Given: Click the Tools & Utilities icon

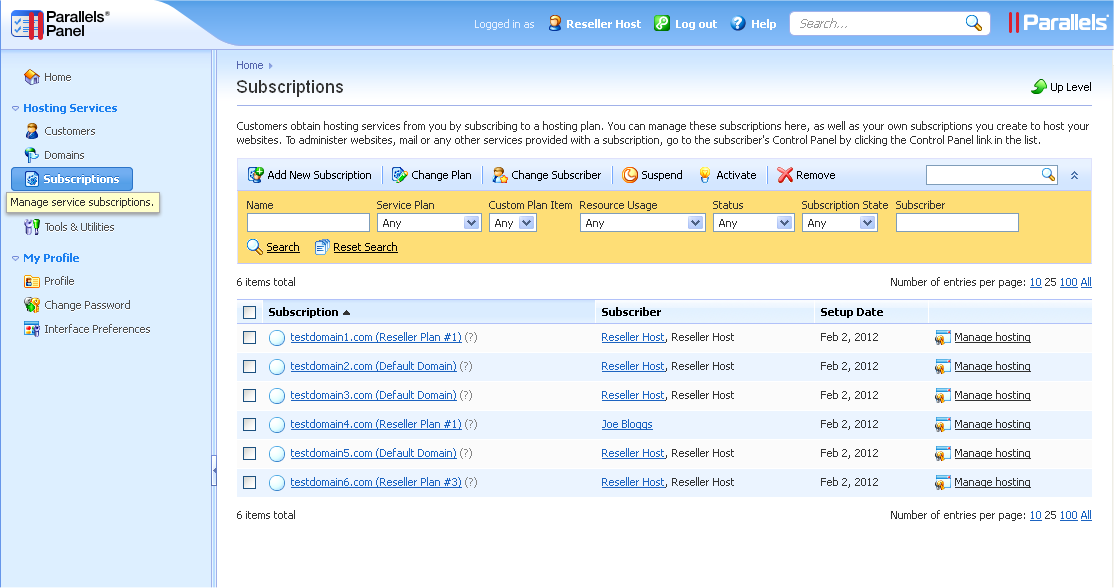Looking at the screenshot, I should 32,227.
